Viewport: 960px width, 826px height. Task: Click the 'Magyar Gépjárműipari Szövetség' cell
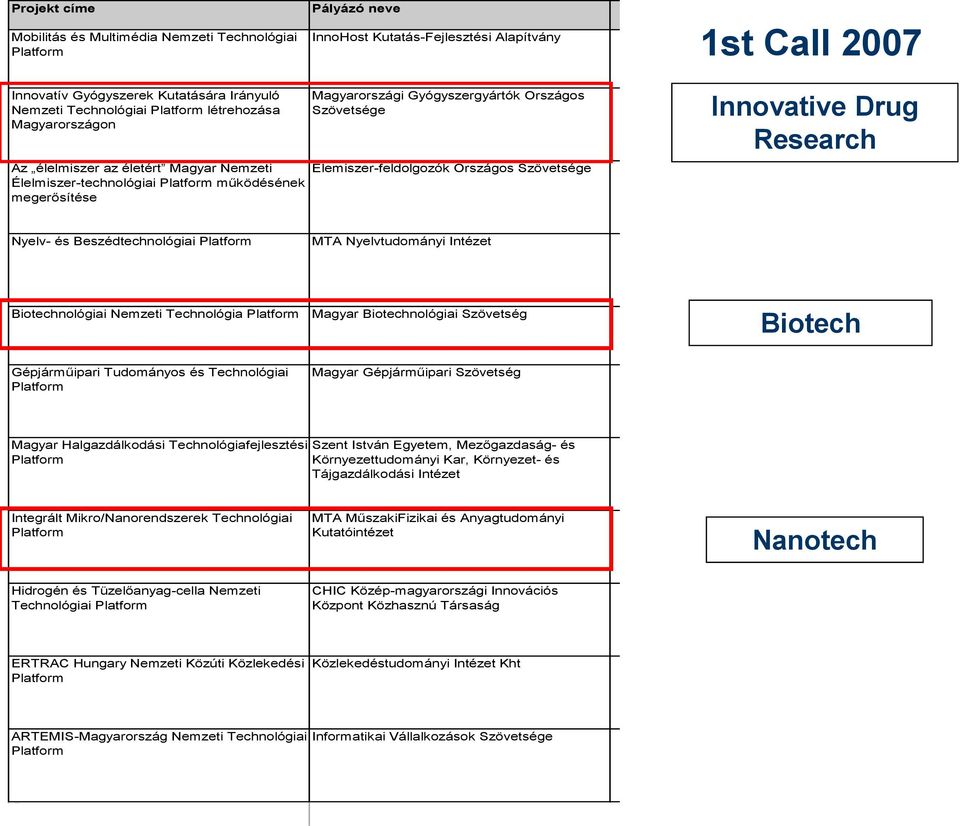(x=460, y=400)
